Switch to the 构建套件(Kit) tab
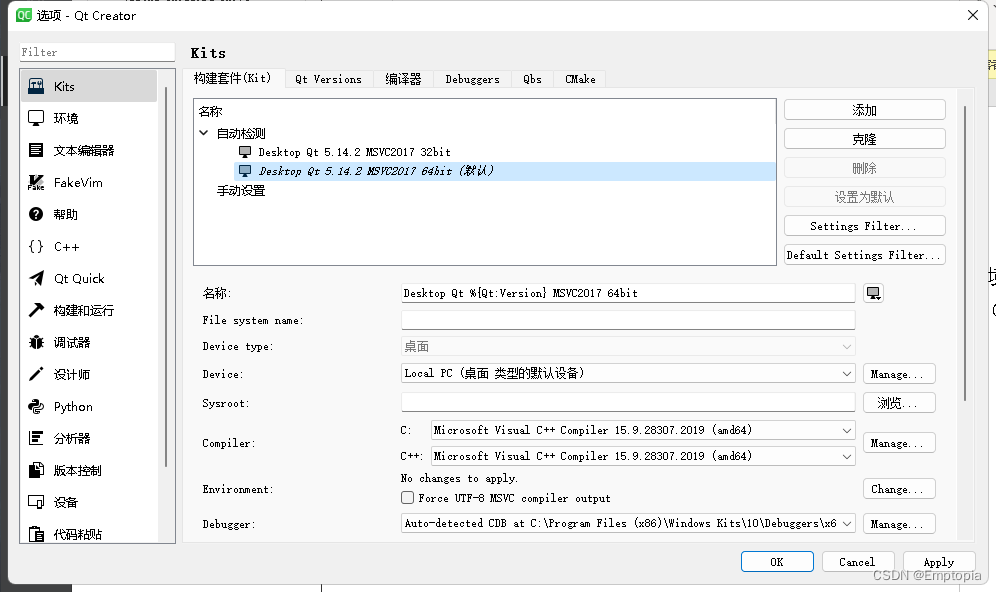This screenshot has height=592, width=996. [232, 78]
